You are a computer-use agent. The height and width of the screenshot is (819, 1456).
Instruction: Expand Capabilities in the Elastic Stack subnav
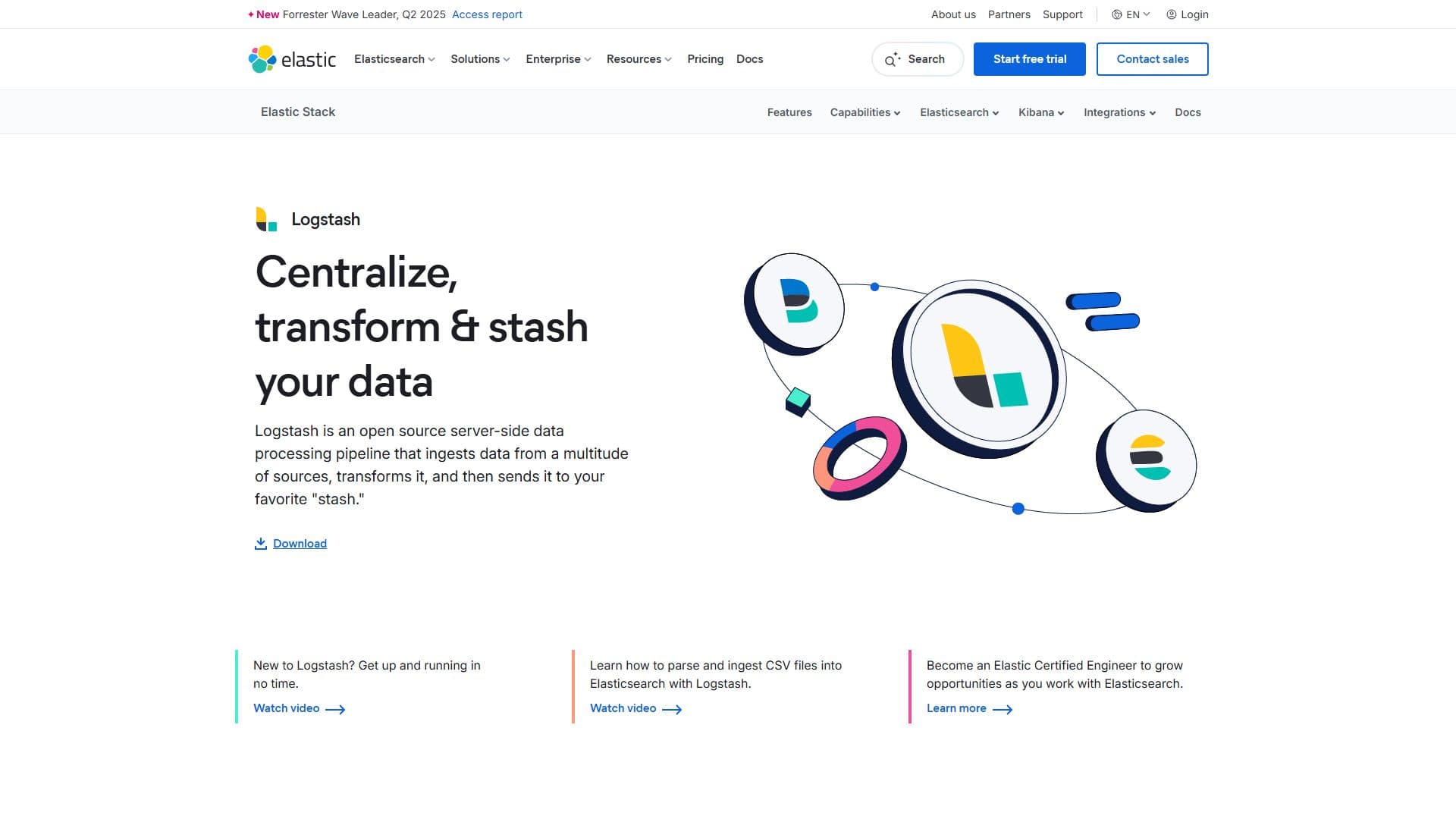tap(865, 112)
